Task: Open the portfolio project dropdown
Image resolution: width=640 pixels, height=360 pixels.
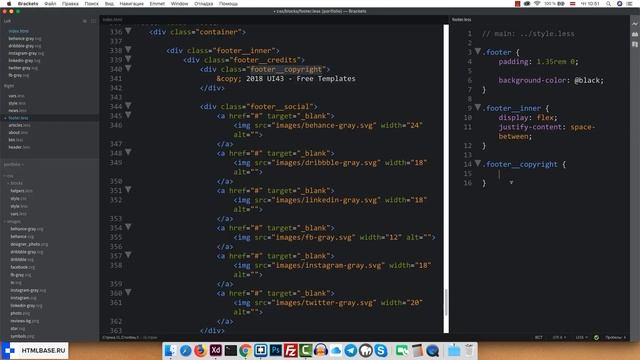Action: pos(14,164)
